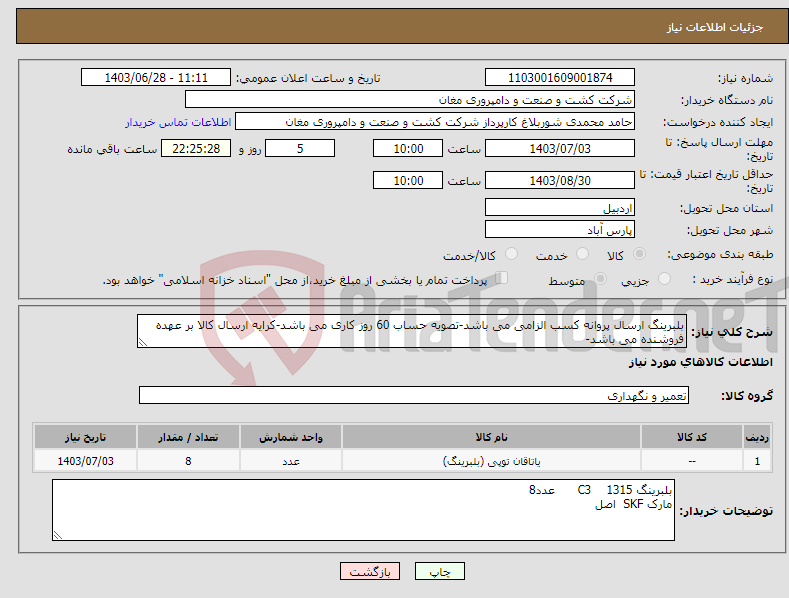Click the اطلاعات کالاهای مورد نیاز section heading

click(700, 362)
